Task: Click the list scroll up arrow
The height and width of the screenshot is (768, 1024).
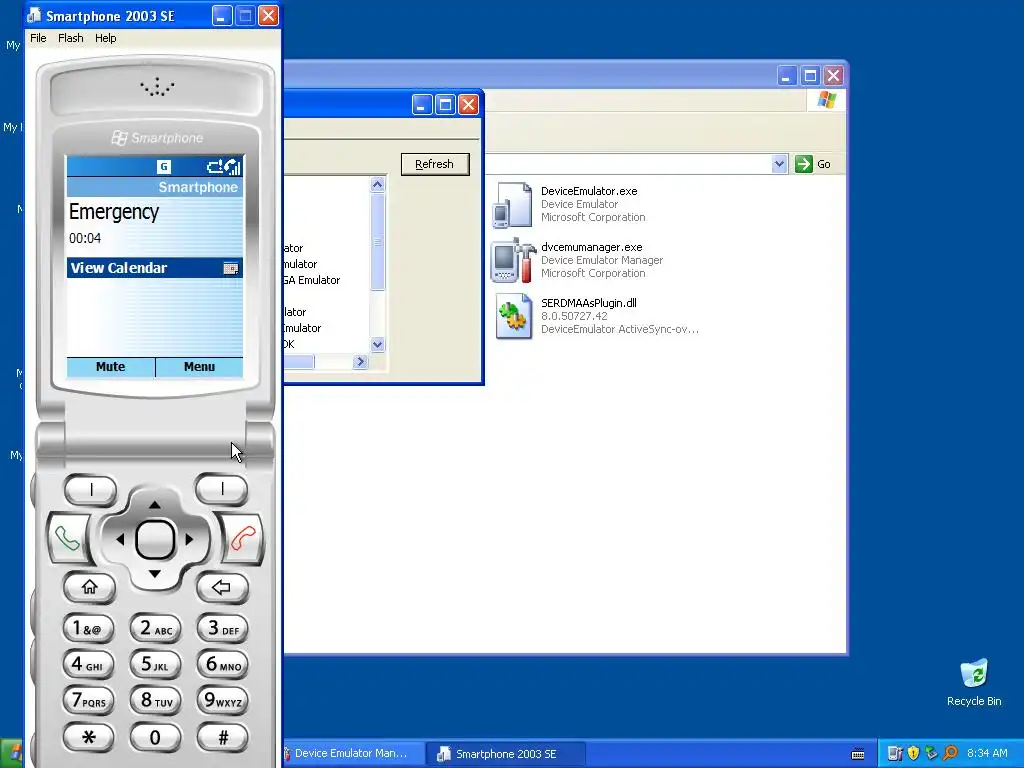Action: point(377,185)
